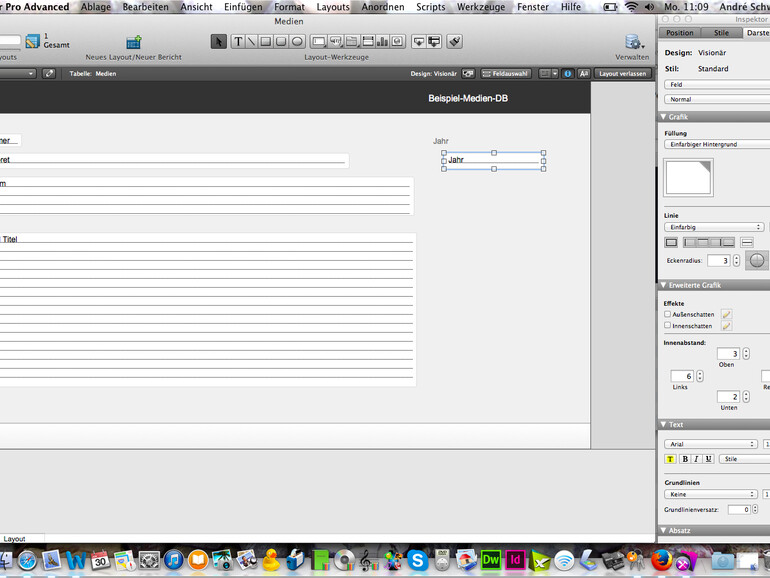770x578 pixels.
Task: Edit Innenschatten settings with pencil icon
Action: [726, 326]
